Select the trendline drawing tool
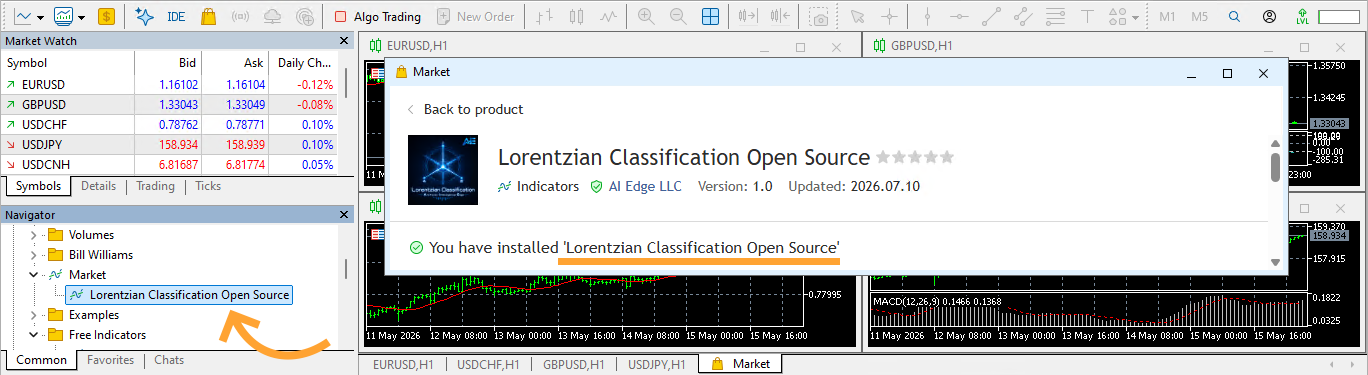Screen dimensions: 1368x375 click(x=991, y=17)
